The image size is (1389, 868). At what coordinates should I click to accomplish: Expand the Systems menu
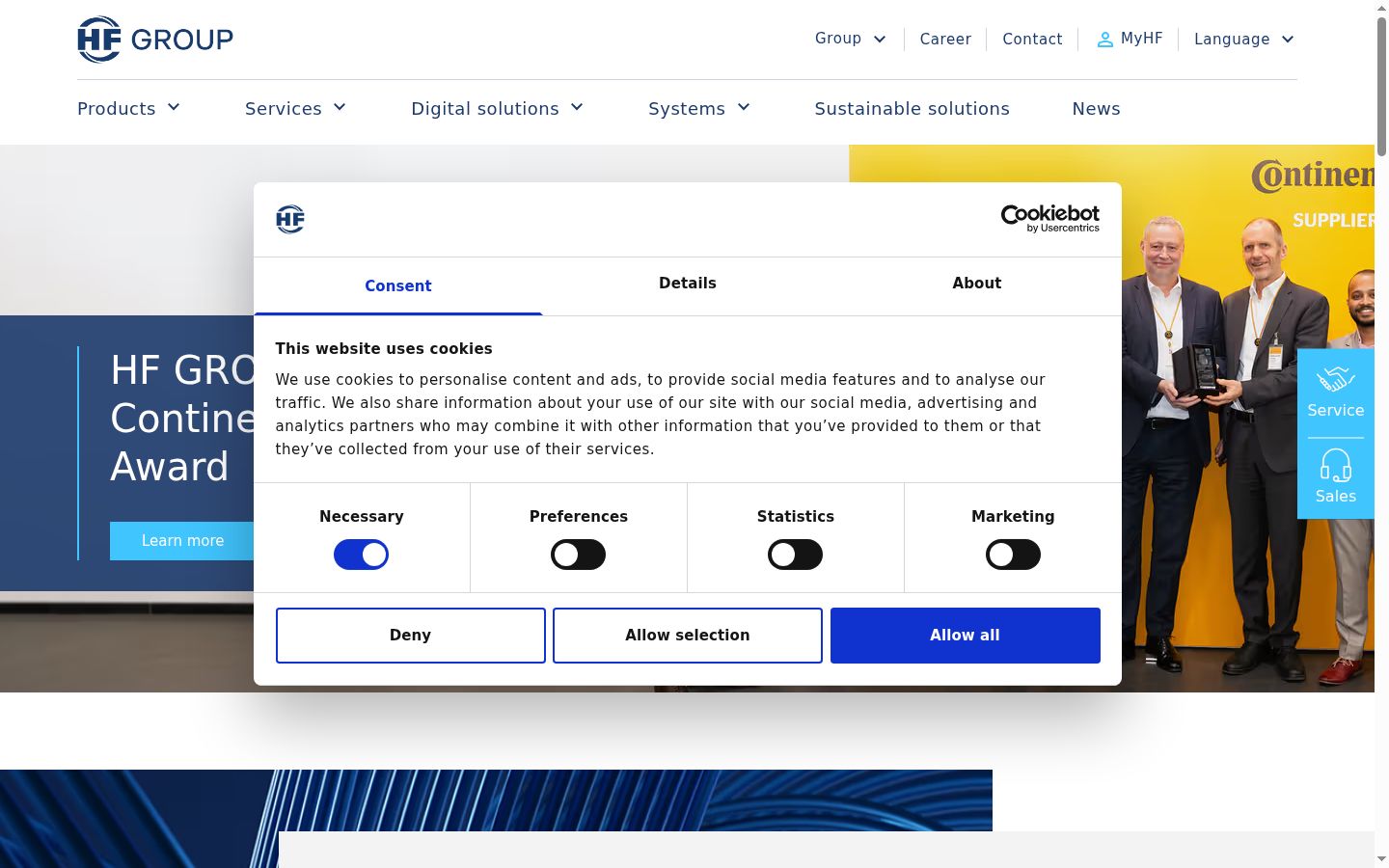coord(699,108)
